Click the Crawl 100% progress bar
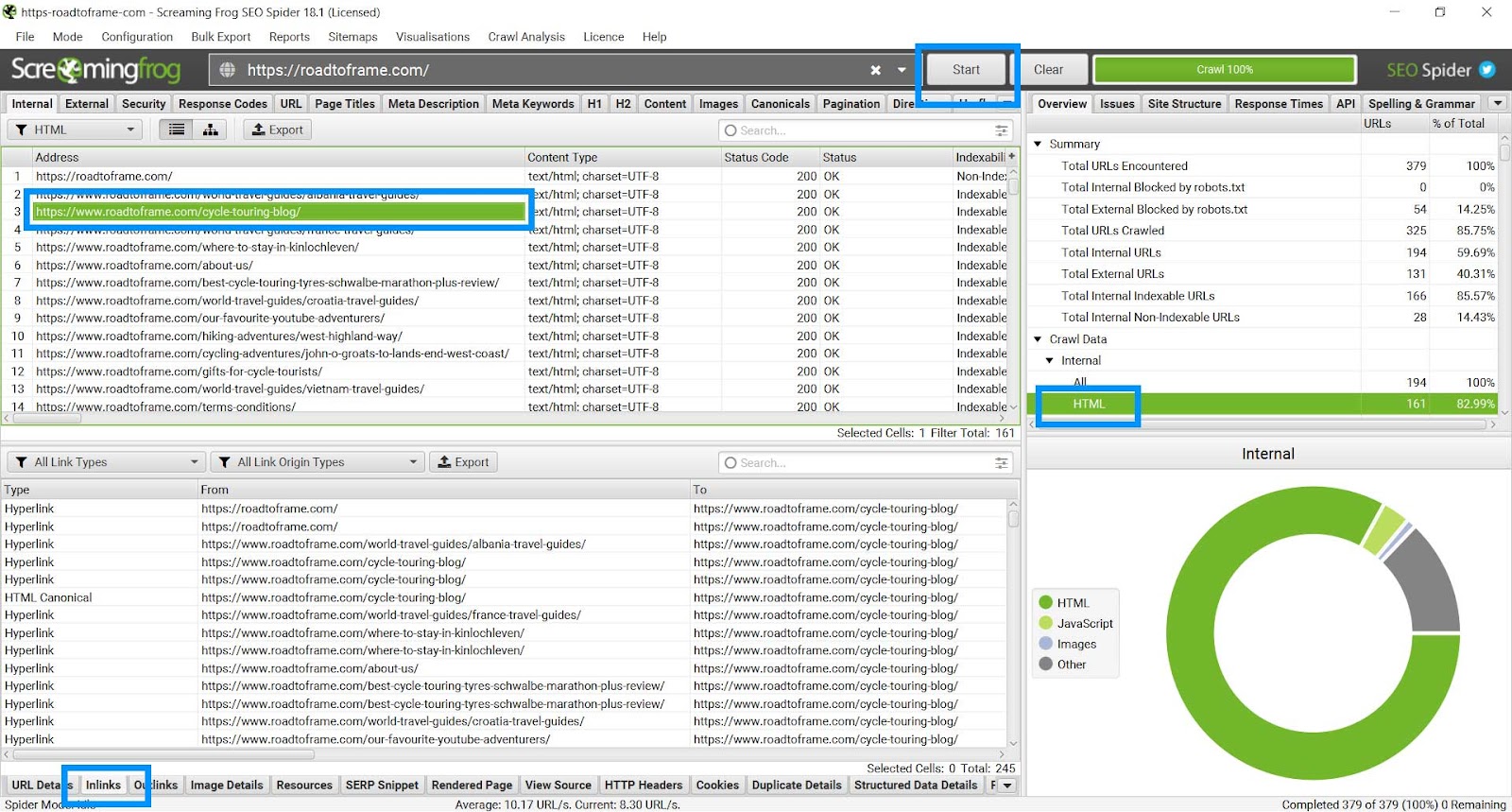Image resolution: width=1512 pixels, height=812 pixels. coord(1225,70)
